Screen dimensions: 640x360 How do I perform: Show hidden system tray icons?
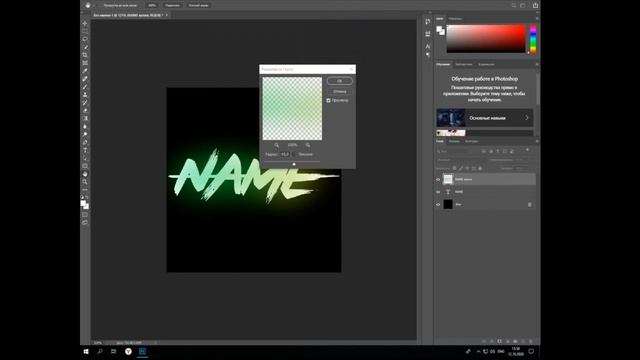coord(478,351)
